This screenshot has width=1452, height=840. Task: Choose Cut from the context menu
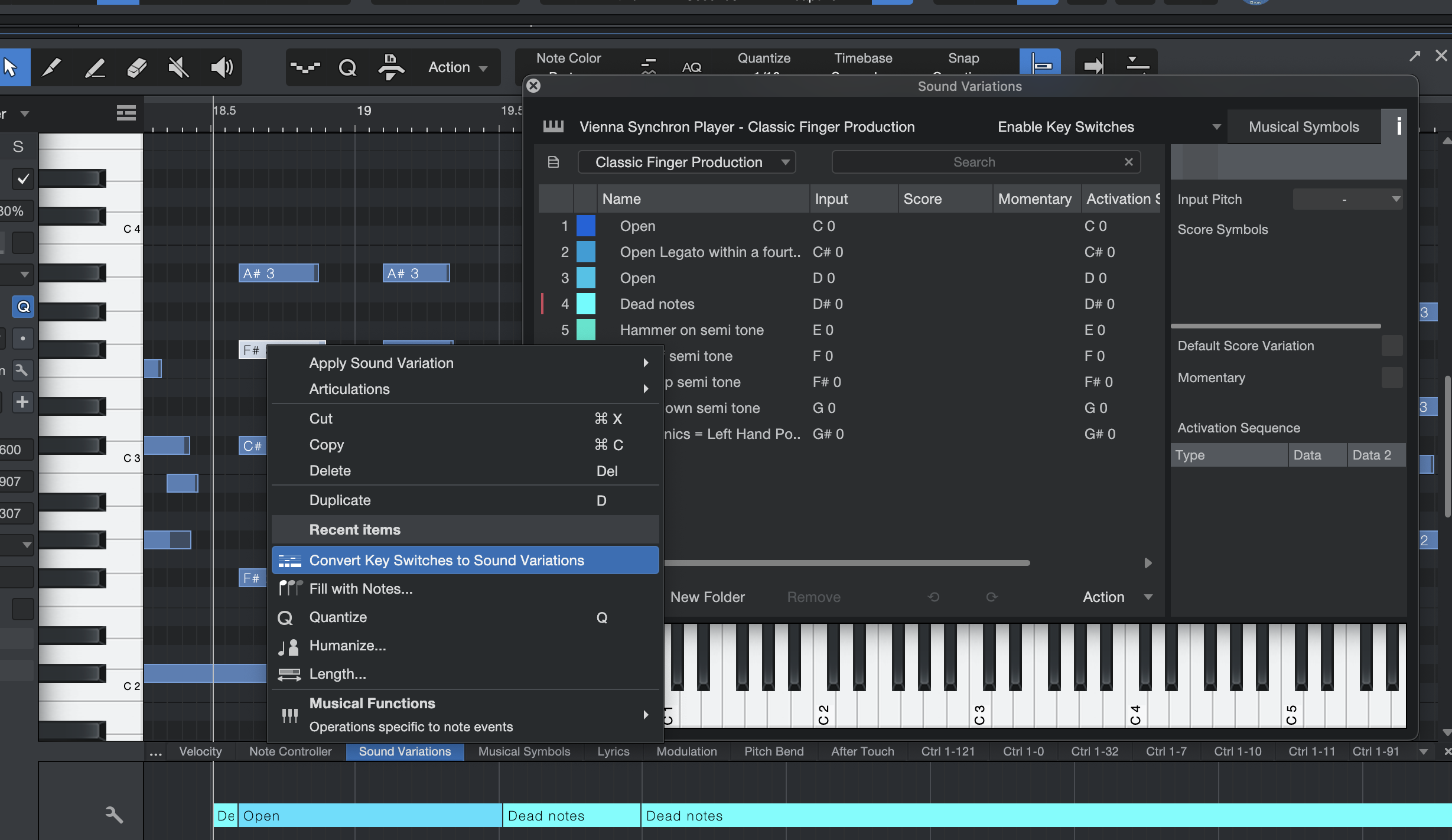coord(465,419)
